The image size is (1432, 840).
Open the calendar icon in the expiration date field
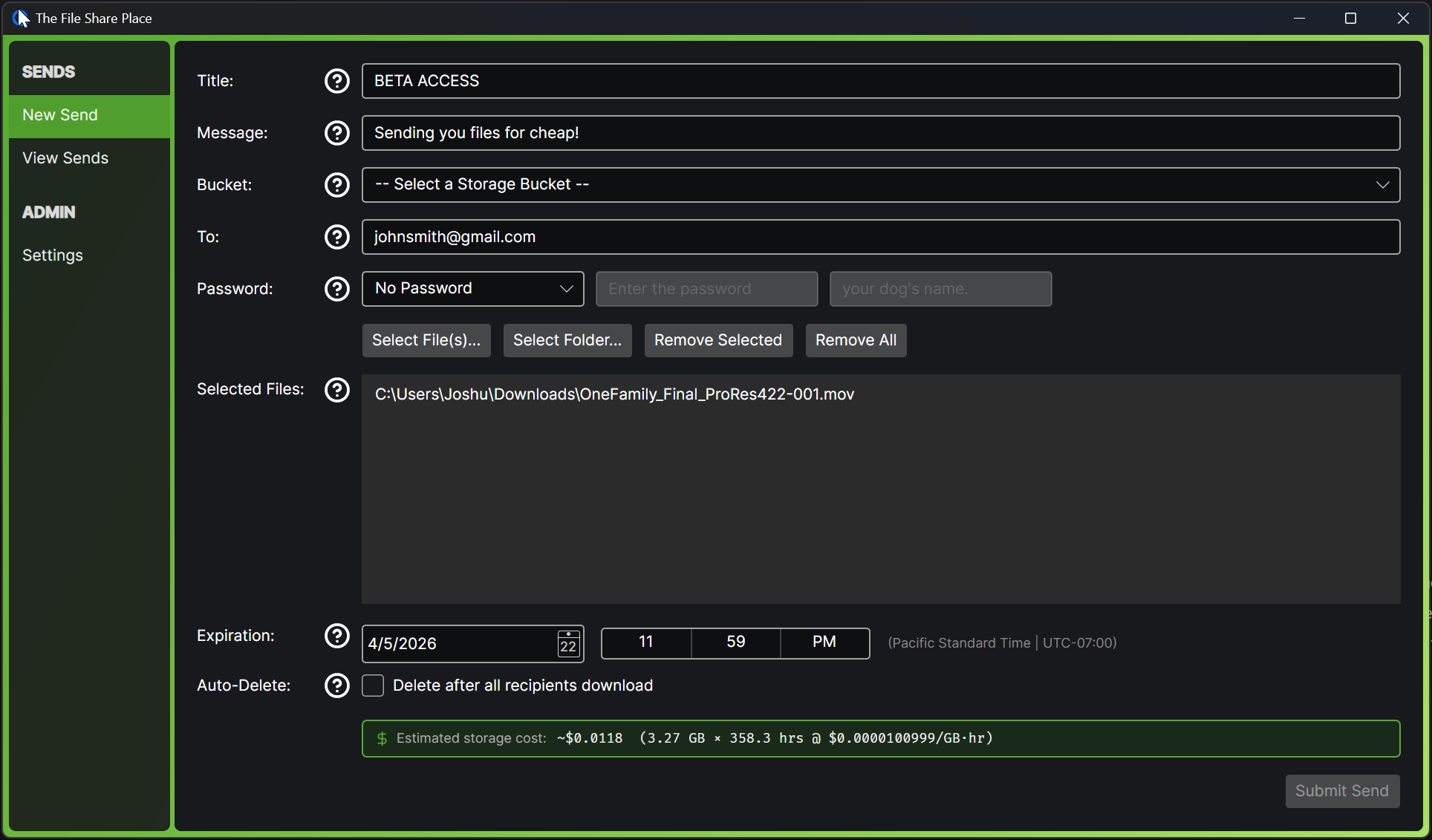tap(567, 644)
